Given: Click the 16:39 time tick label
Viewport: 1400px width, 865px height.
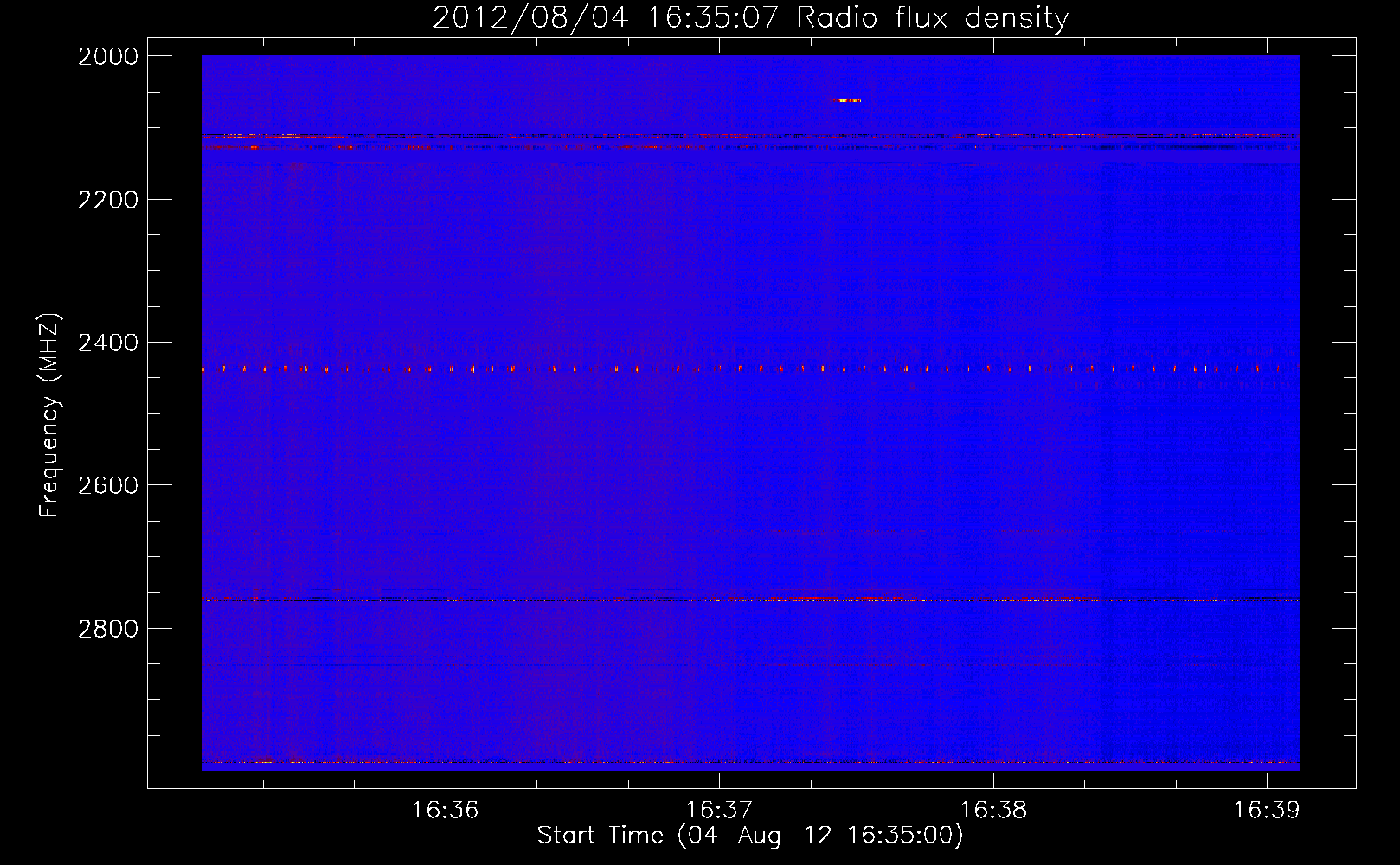Looking at the screenshot, I should [1267, 810].
